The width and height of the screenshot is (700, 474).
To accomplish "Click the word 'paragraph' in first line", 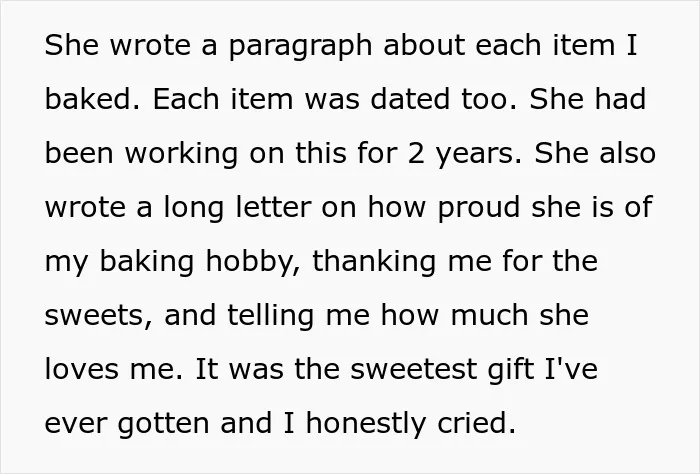I will point(300,46).
